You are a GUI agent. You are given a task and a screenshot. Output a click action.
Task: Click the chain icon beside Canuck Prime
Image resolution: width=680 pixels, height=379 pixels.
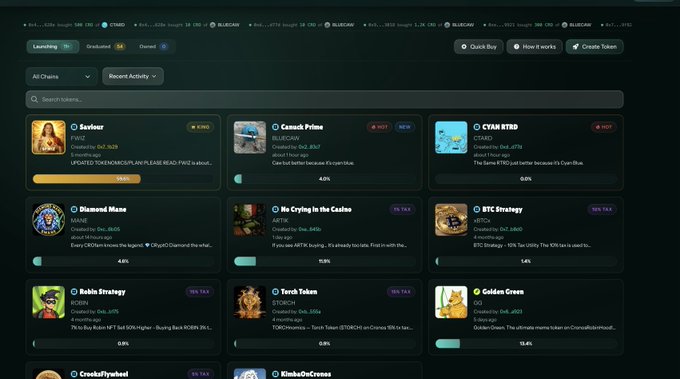point(275,127)
